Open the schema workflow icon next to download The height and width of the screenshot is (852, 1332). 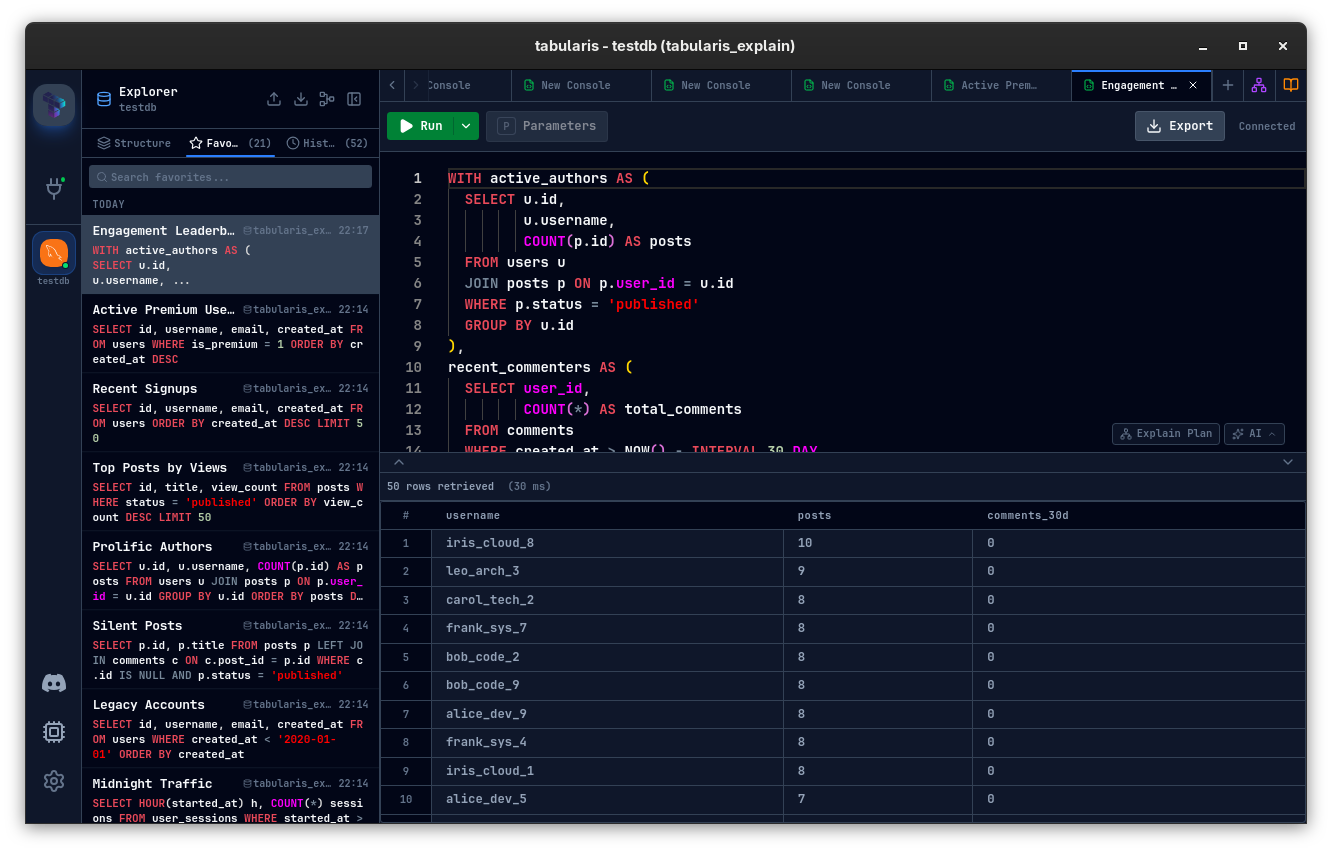327,99
